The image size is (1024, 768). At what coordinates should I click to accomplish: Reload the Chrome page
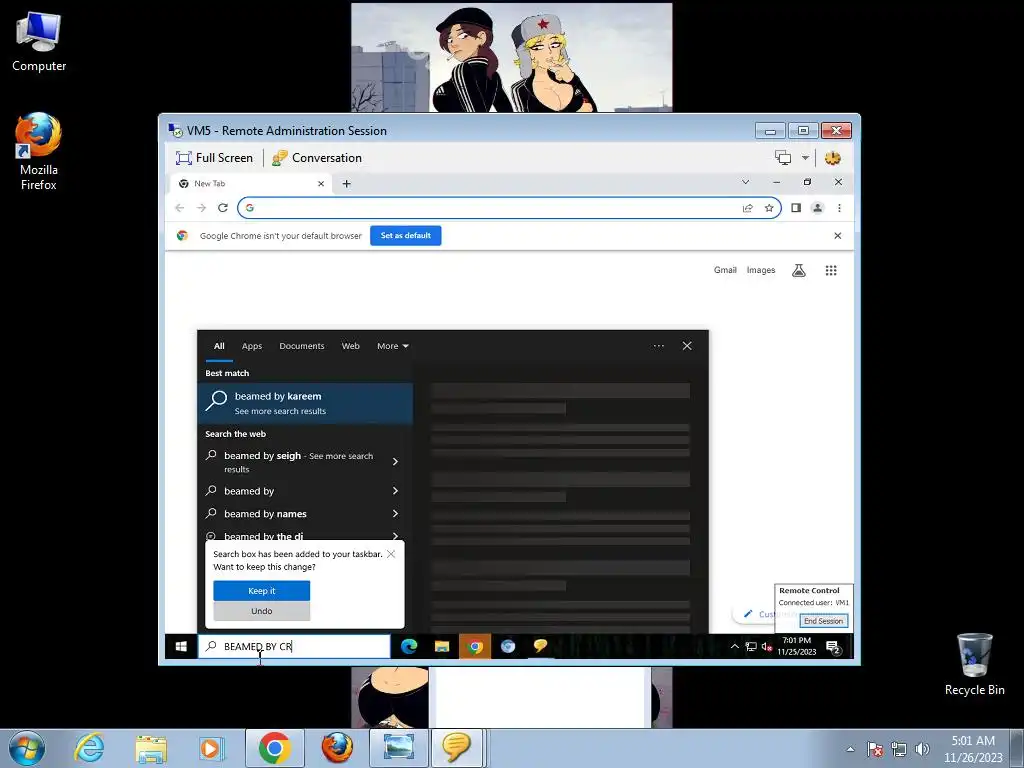223,208
